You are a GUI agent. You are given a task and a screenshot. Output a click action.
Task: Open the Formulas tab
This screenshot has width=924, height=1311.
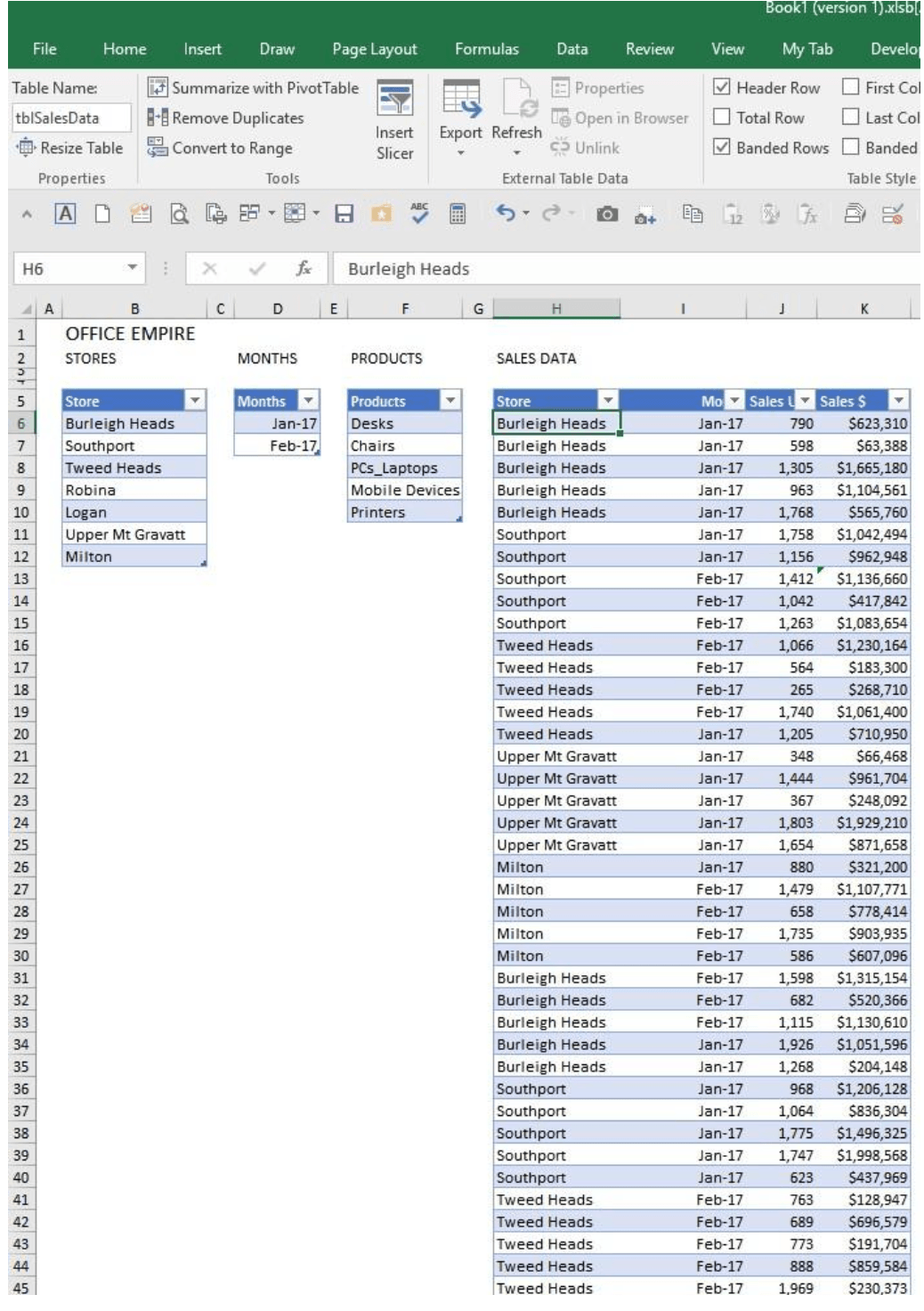click(487, 49)
